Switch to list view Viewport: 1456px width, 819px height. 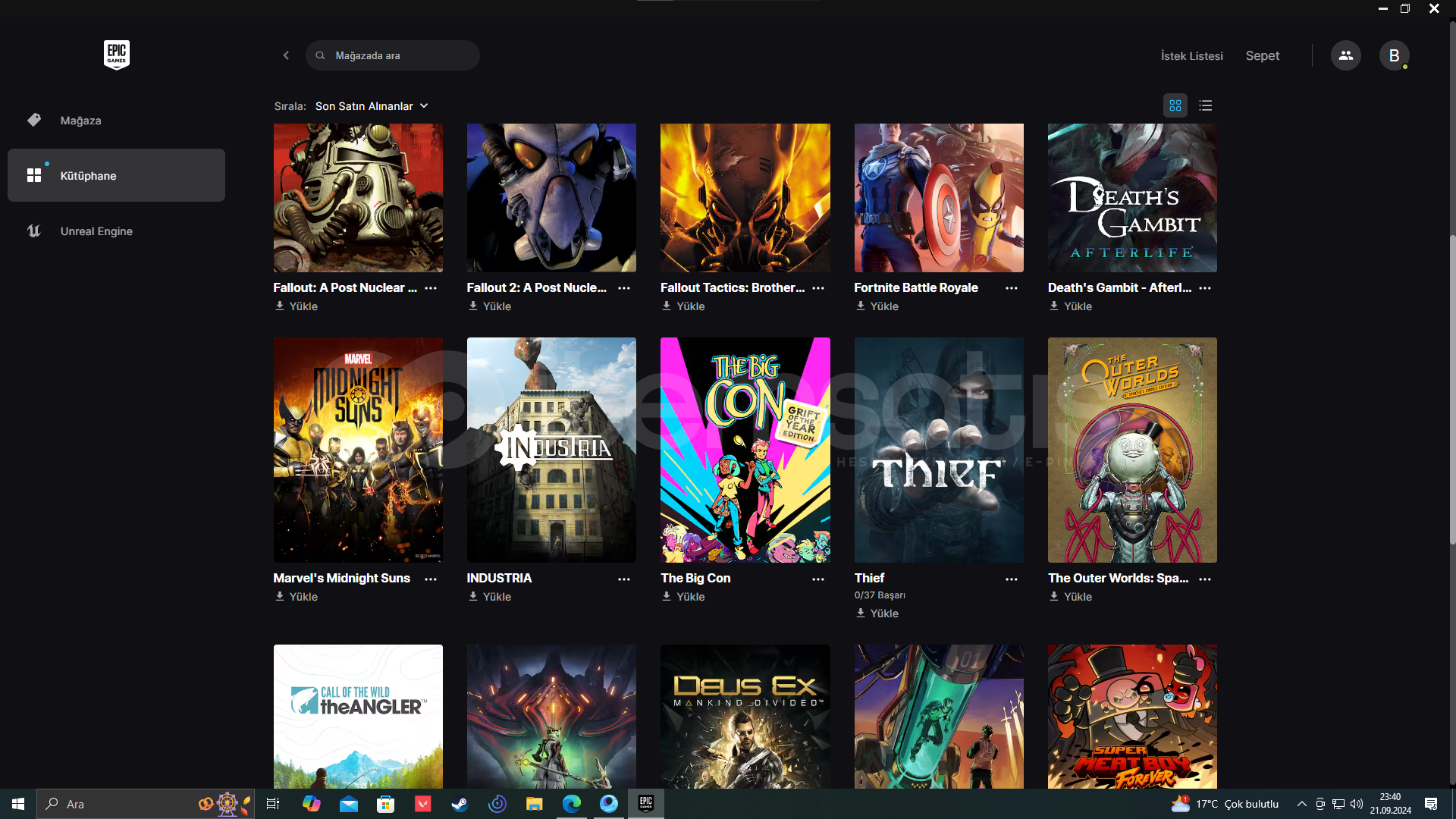tap(1206, 105)
